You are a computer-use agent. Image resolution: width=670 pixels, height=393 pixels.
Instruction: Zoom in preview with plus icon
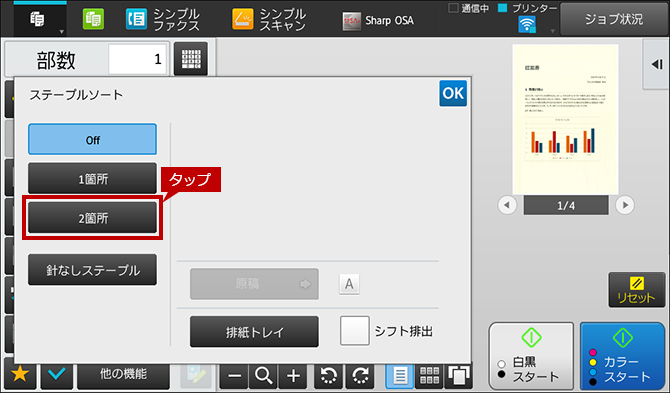(293, 376)
